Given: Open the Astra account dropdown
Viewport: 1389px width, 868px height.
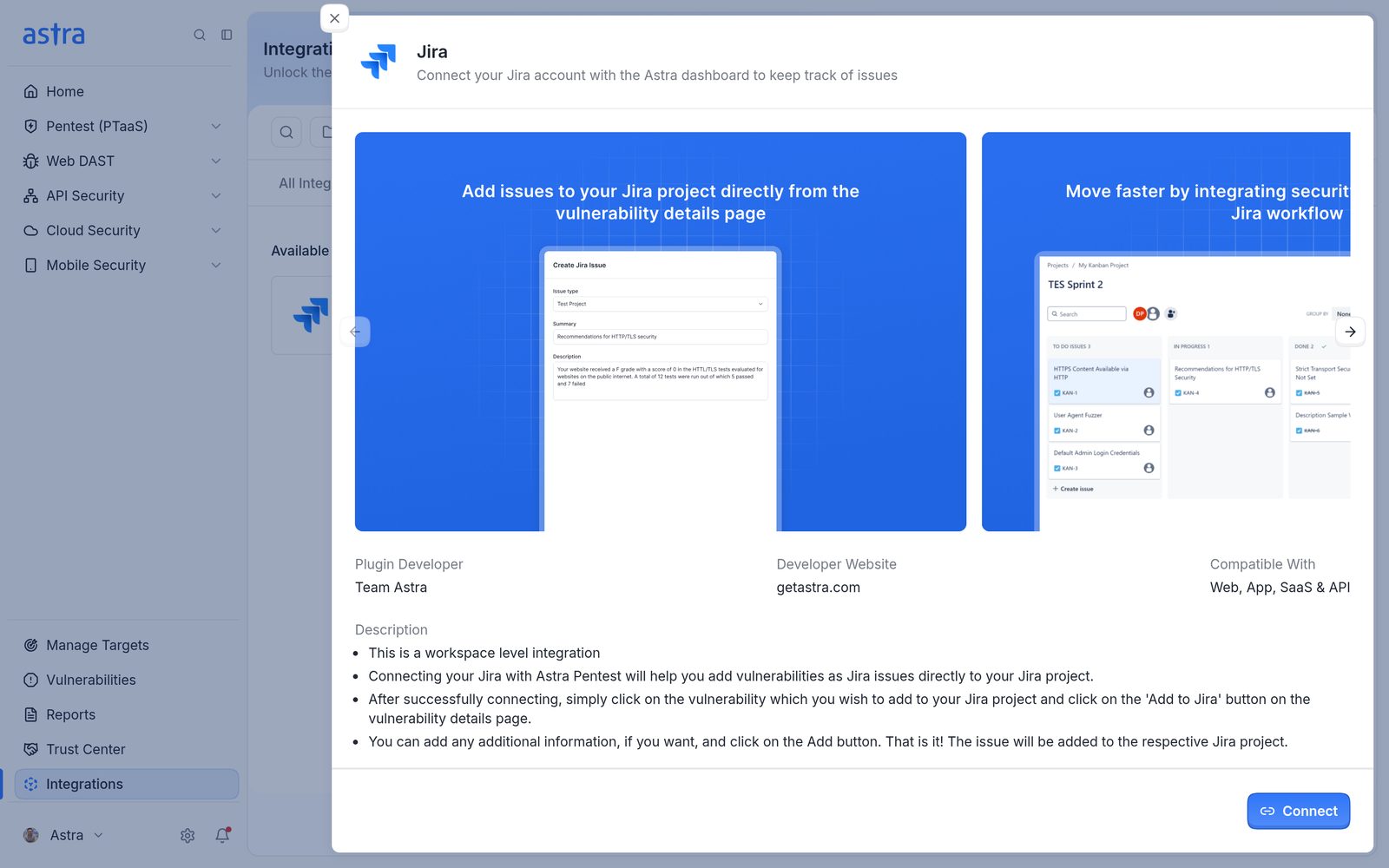Looking at the screenshot, I should (x=63, y=835).
